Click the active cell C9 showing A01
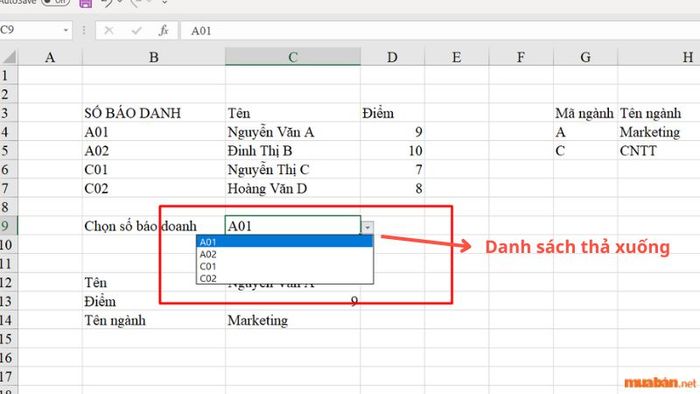 pyautogui.click(x=293, y=226)
